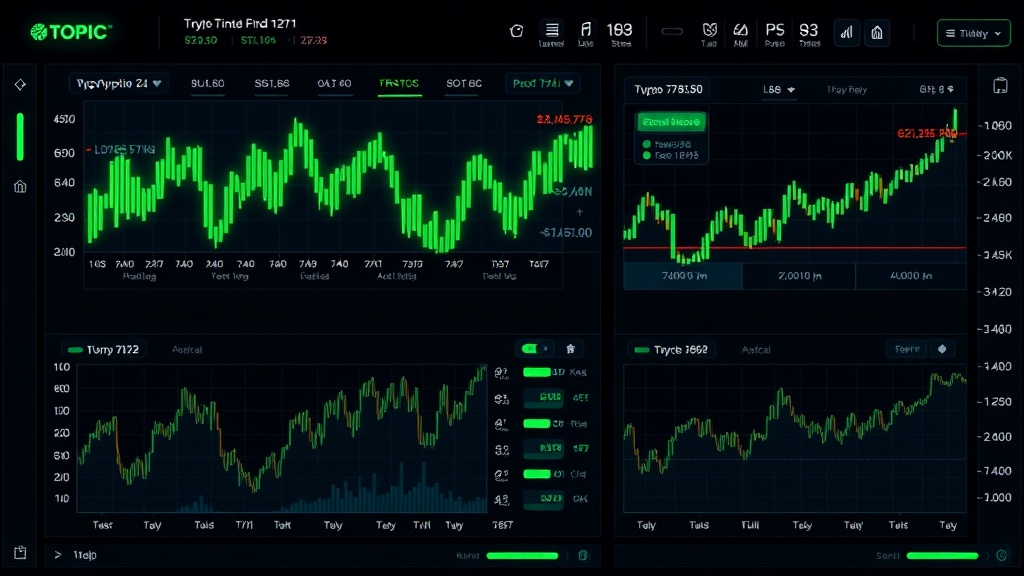Click the red price label on main candlestick chart
1024x576 pixels.
point(564,120)
